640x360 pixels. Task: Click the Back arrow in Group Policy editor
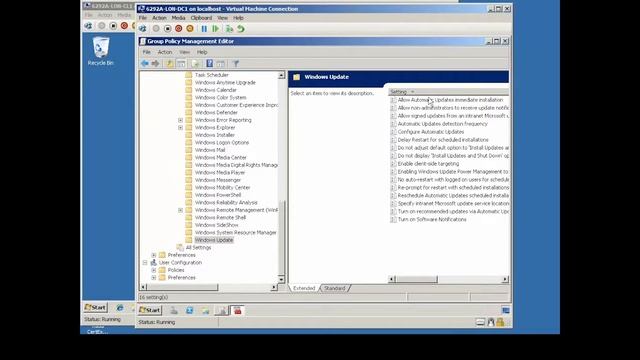144,64
